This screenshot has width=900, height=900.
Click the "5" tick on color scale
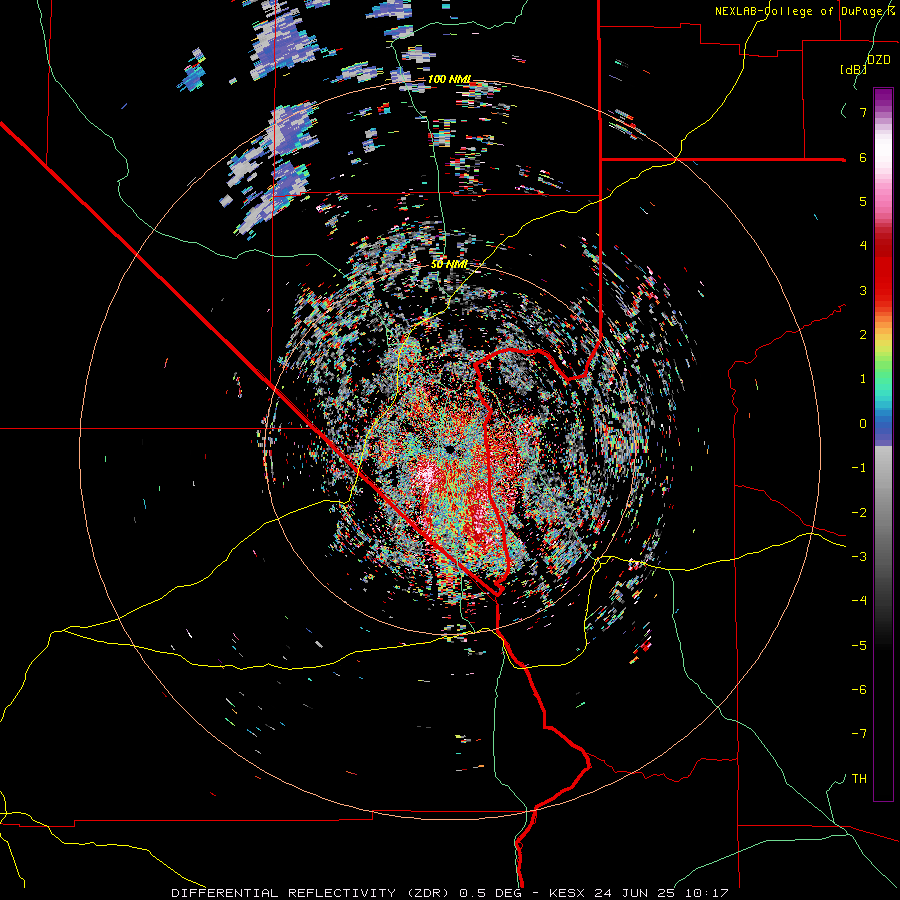tap(863, 201)
